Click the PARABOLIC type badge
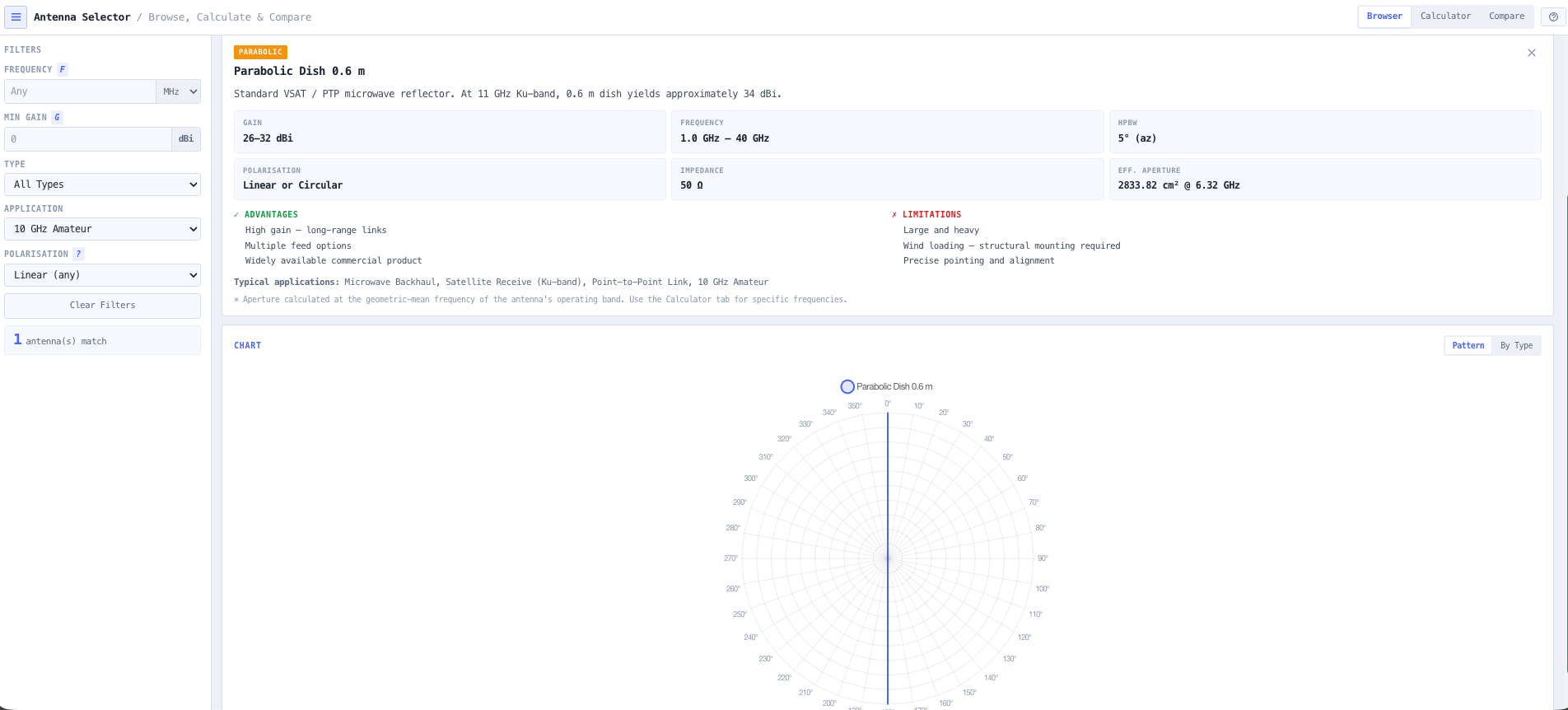1568x710 pixels. [x=260, y=52]
